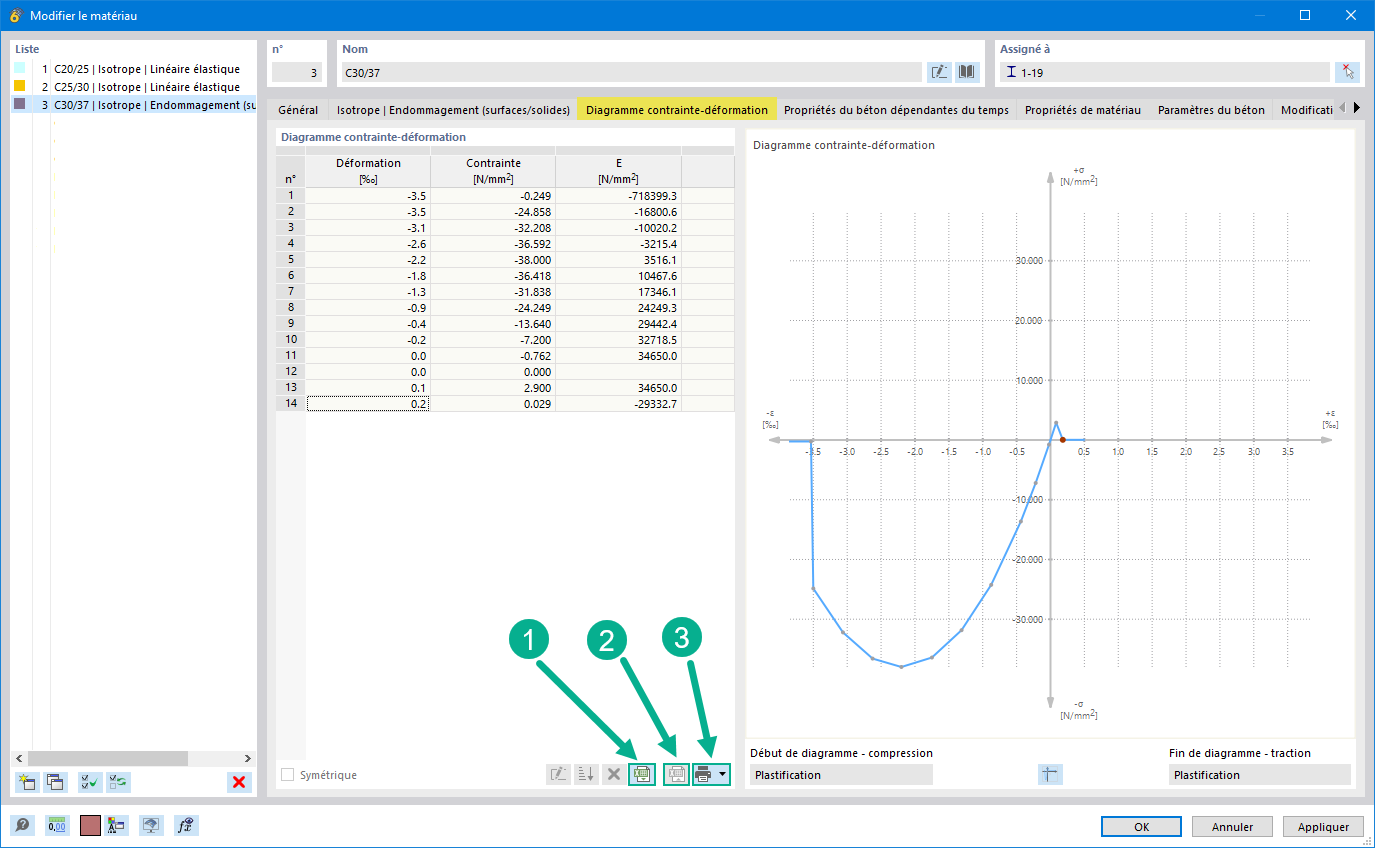Click the Contrainte column header
The width and height of the screenshot is (1375, 848).
493,170
